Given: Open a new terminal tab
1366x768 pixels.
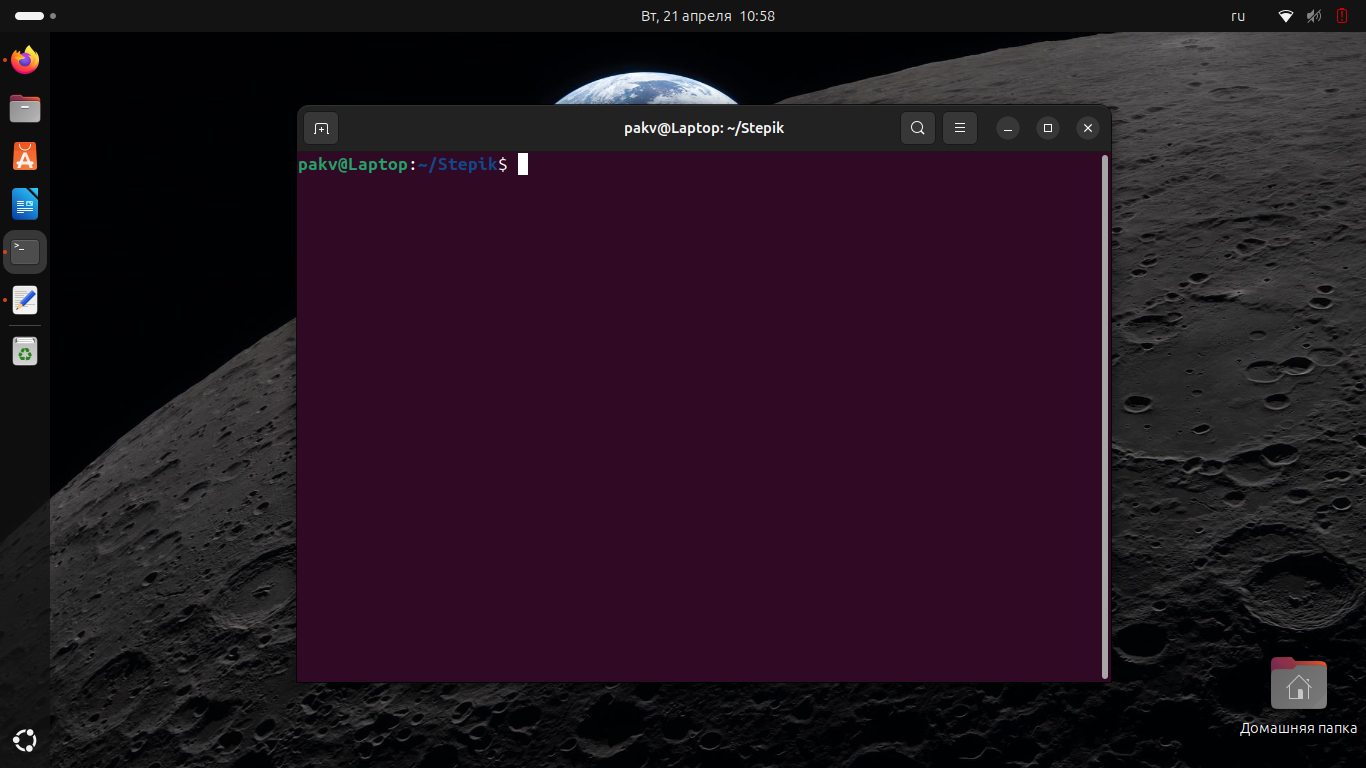Looking at the screenshot, I should 321,128.
